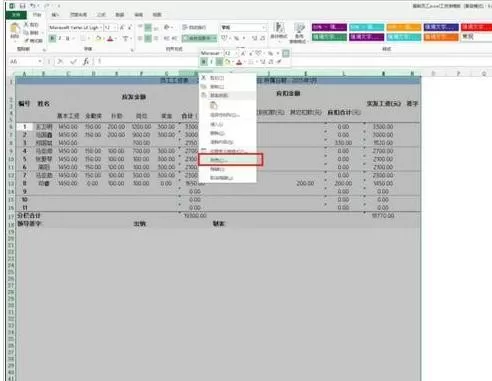
Task: Toggle Middle Align in the ribbon alignment group
Action: click(x=148, y=27)
